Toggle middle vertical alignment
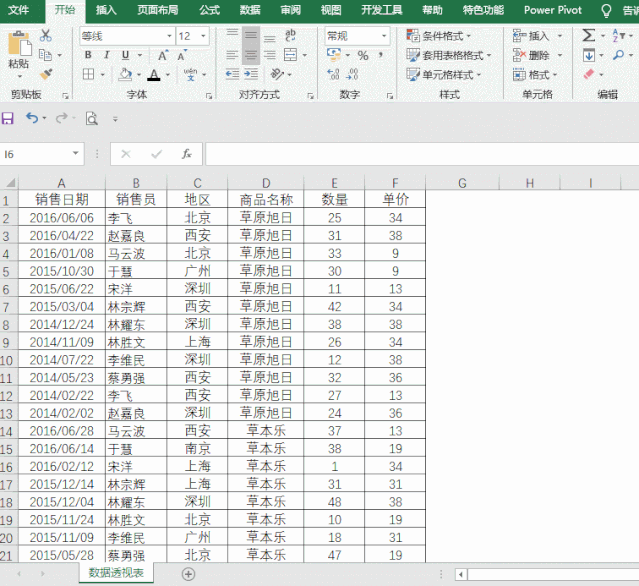Viewport: 639px width, 586px height. (251, 35)
